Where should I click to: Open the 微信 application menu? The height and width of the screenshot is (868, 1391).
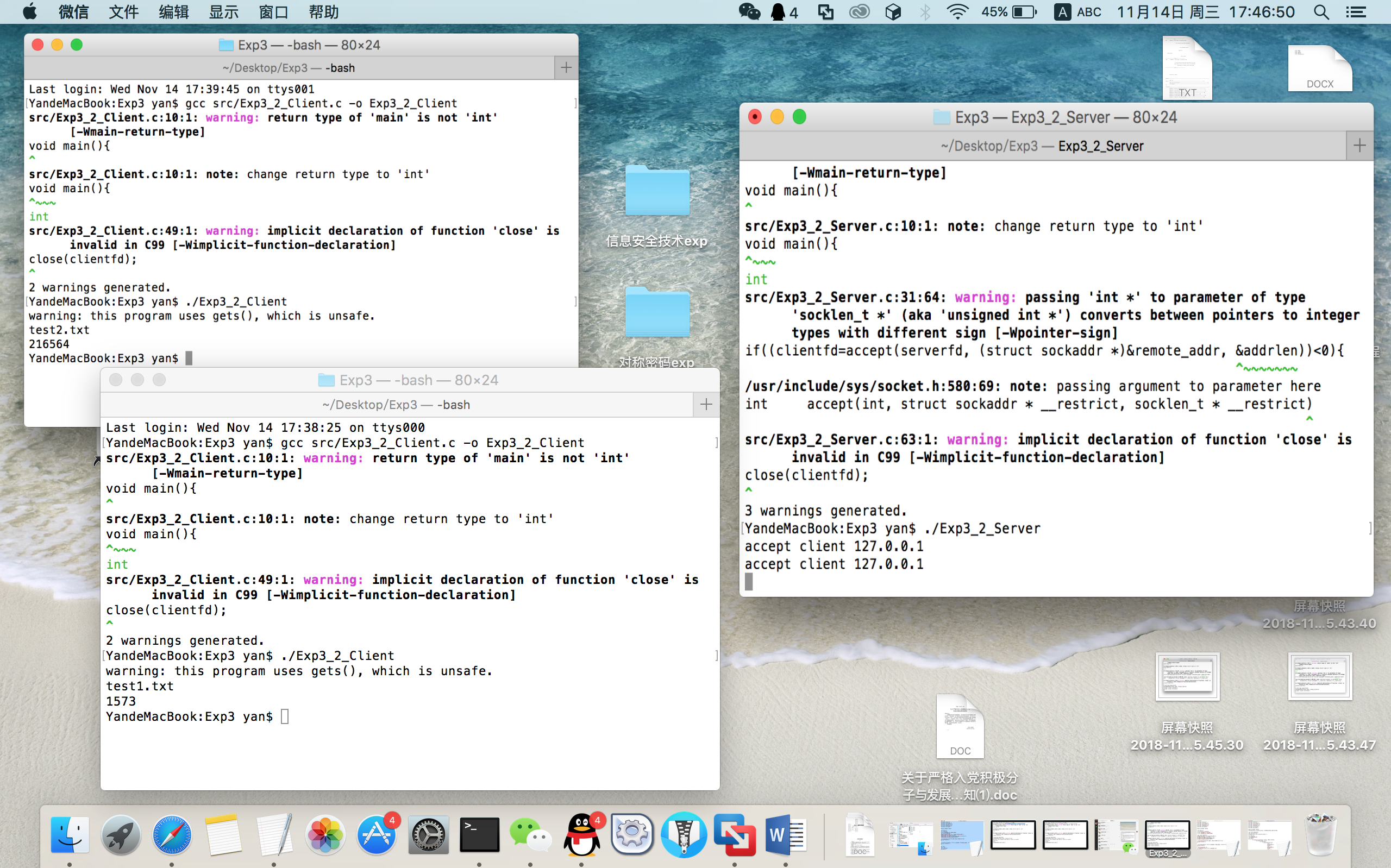click(x=73, y=11)
